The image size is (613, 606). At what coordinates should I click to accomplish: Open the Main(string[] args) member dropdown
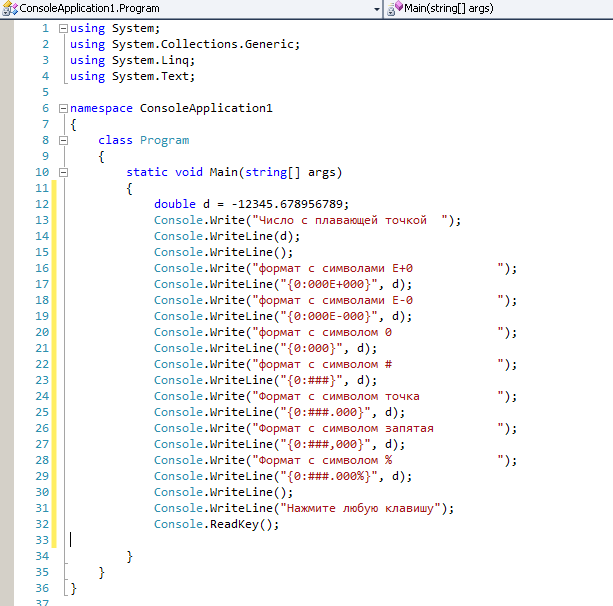(x=499, y=8)
